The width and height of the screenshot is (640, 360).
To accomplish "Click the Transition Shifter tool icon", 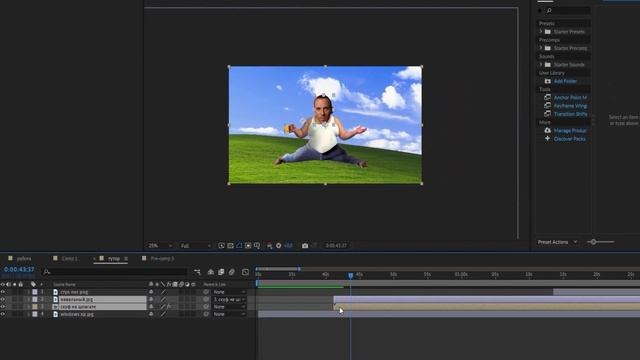I will click(x=548, y=114).
